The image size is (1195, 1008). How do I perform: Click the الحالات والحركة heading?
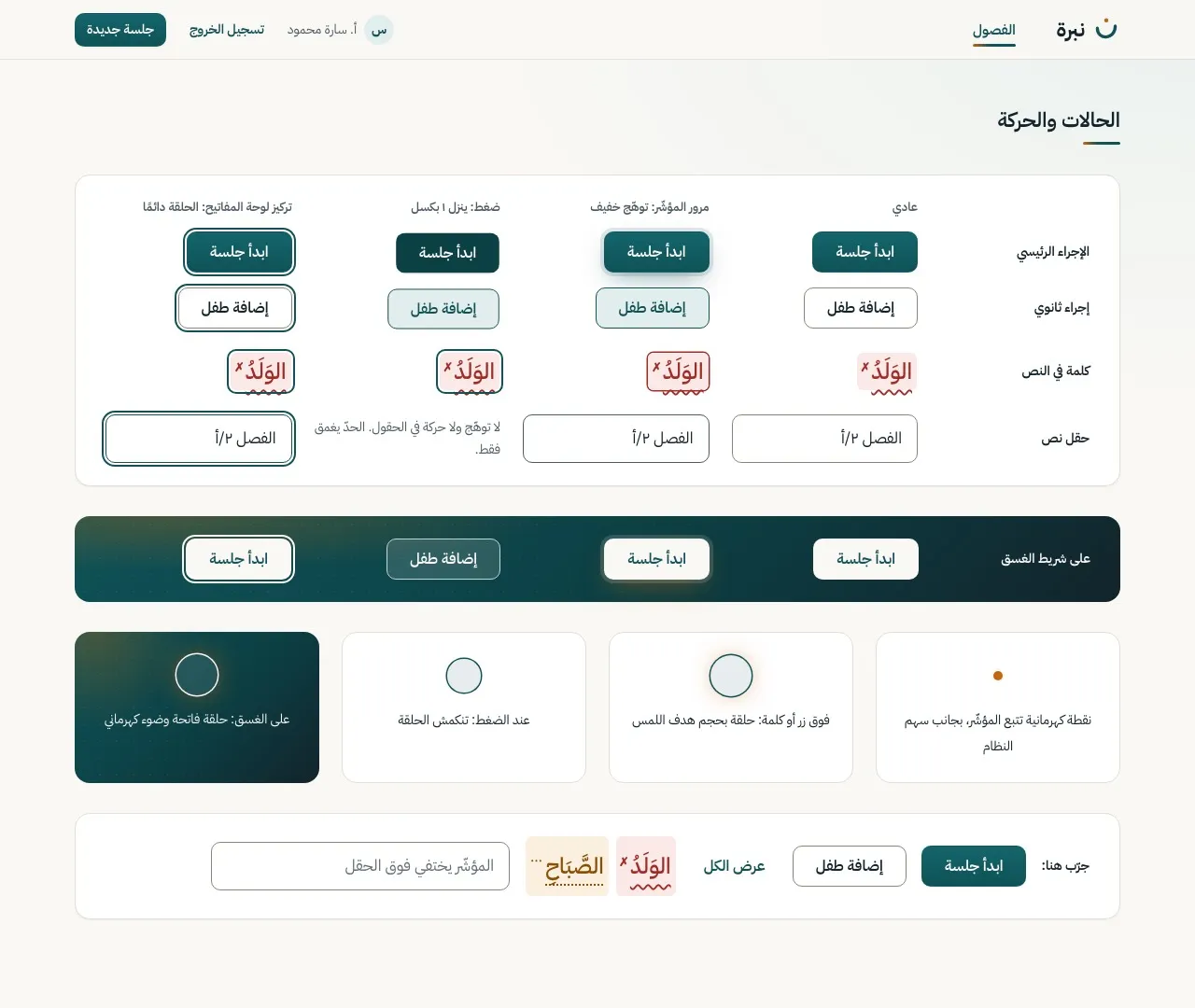1059,120
